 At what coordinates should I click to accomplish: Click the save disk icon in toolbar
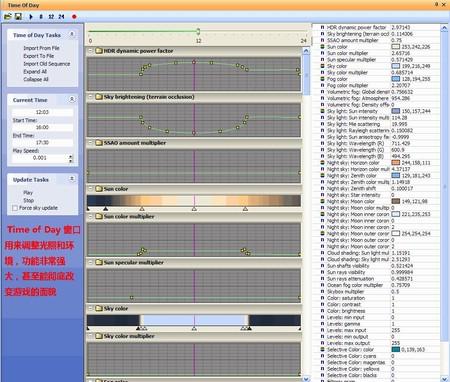[18, 16]
